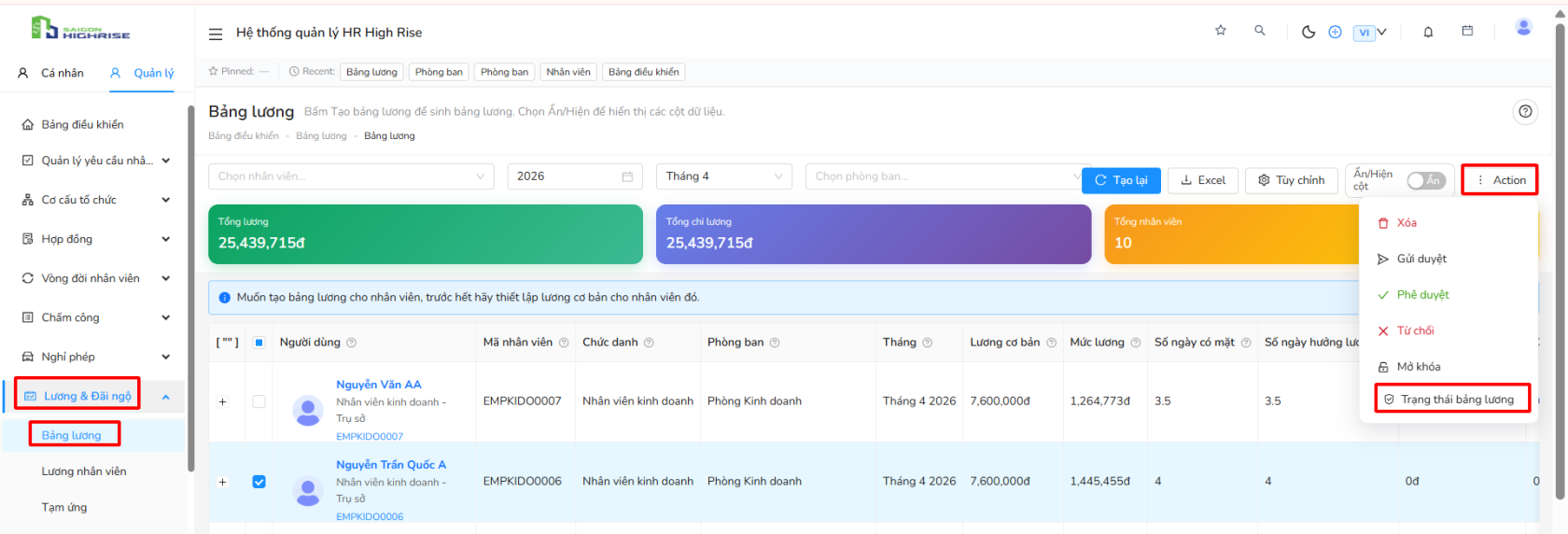Expand the Nguyễn Văn AA row plus
This screenshot has height=534, width=1568.
222,401
